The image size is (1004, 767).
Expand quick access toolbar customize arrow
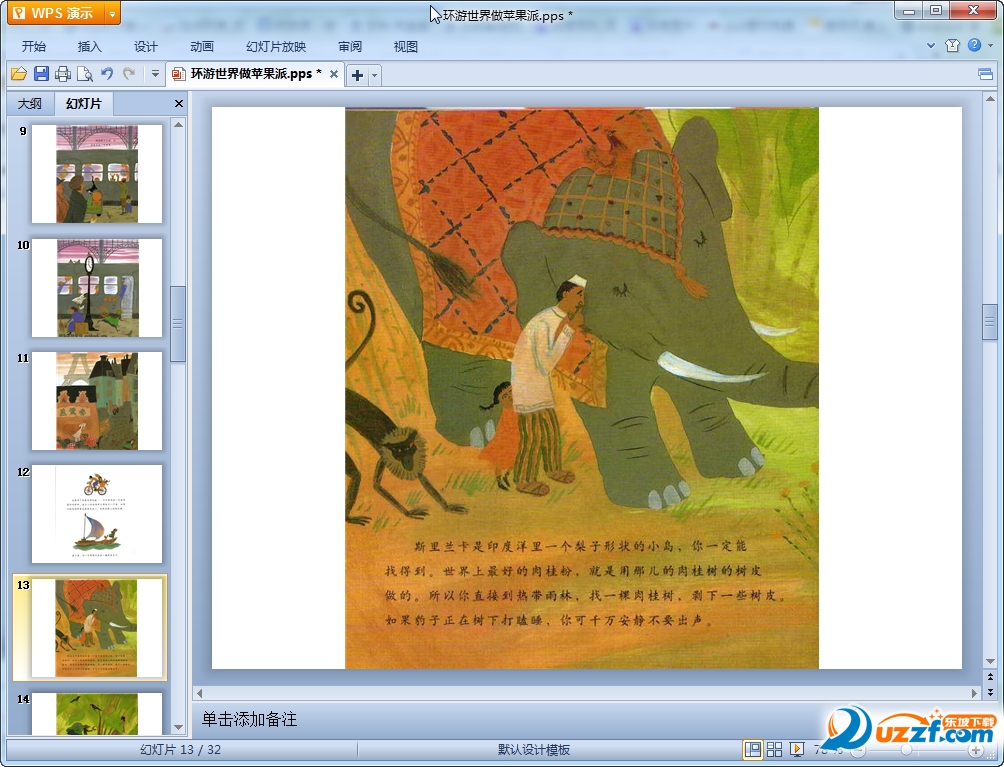[x=155, y=74]
